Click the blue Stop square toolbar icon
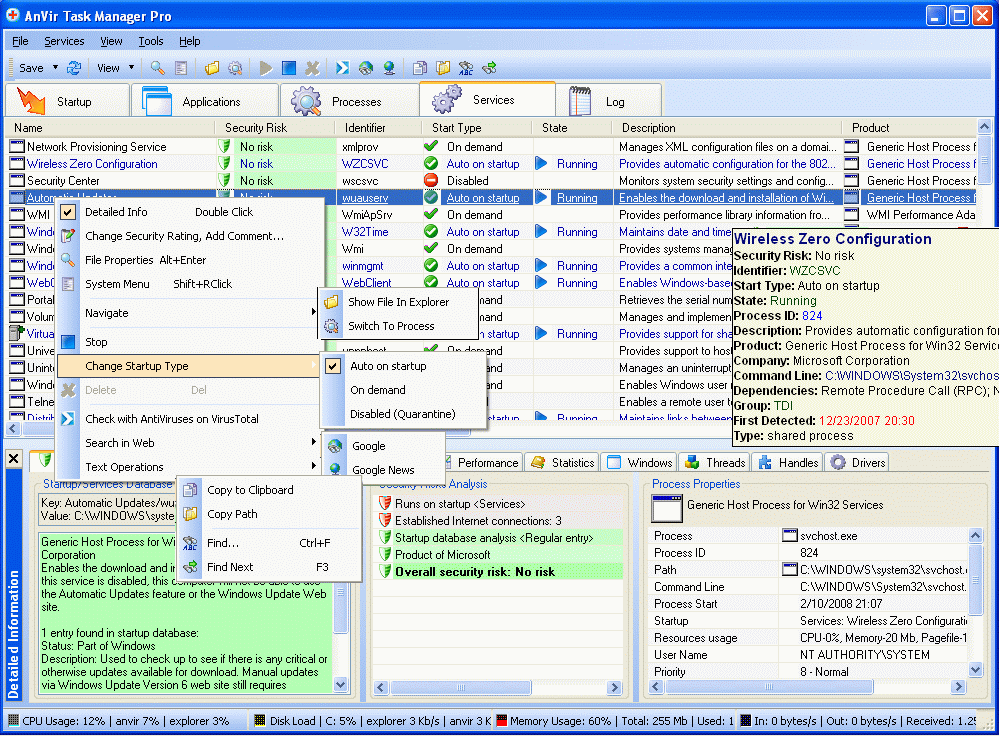Screen dimensions: 999x736 click(x=289, y=68)
